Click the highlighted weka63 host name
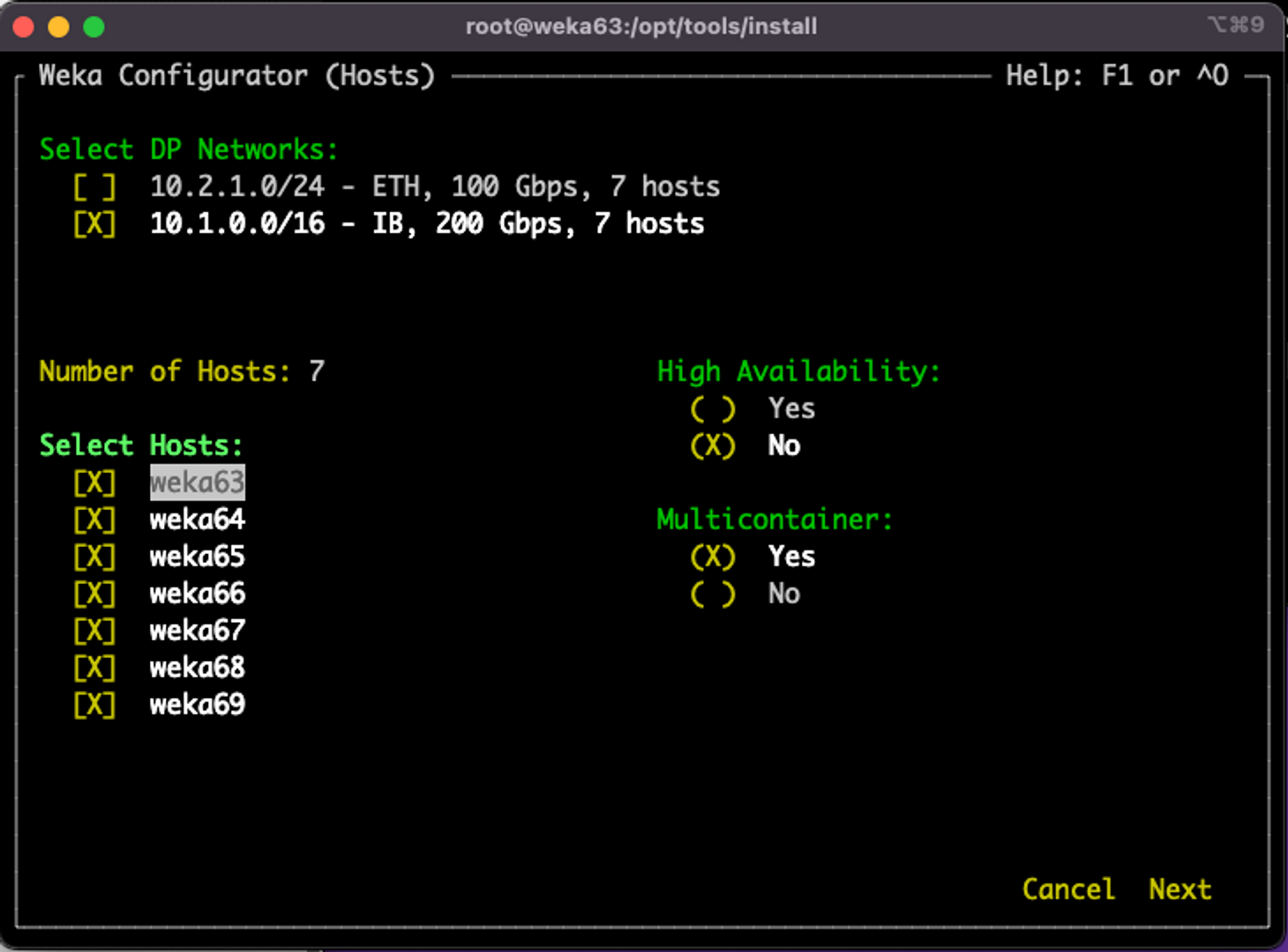 click(x=198, y=483)
